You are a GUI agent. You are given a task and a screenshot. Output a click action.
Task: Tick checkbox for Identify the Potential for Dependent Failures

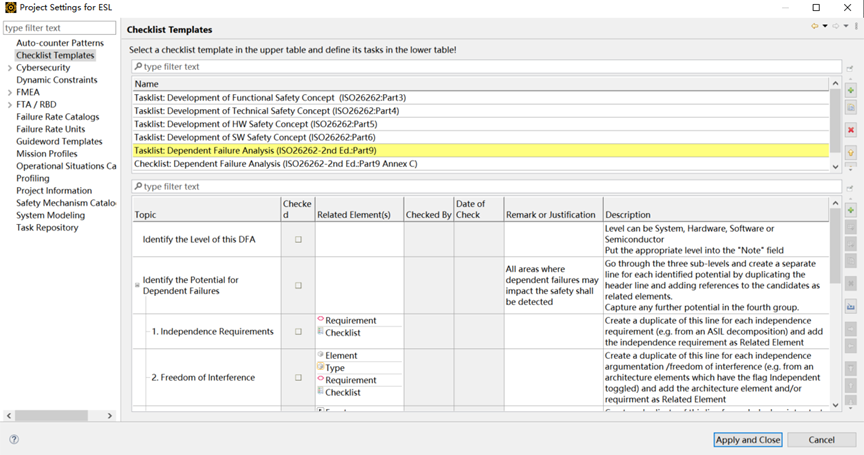click(298, 285)
